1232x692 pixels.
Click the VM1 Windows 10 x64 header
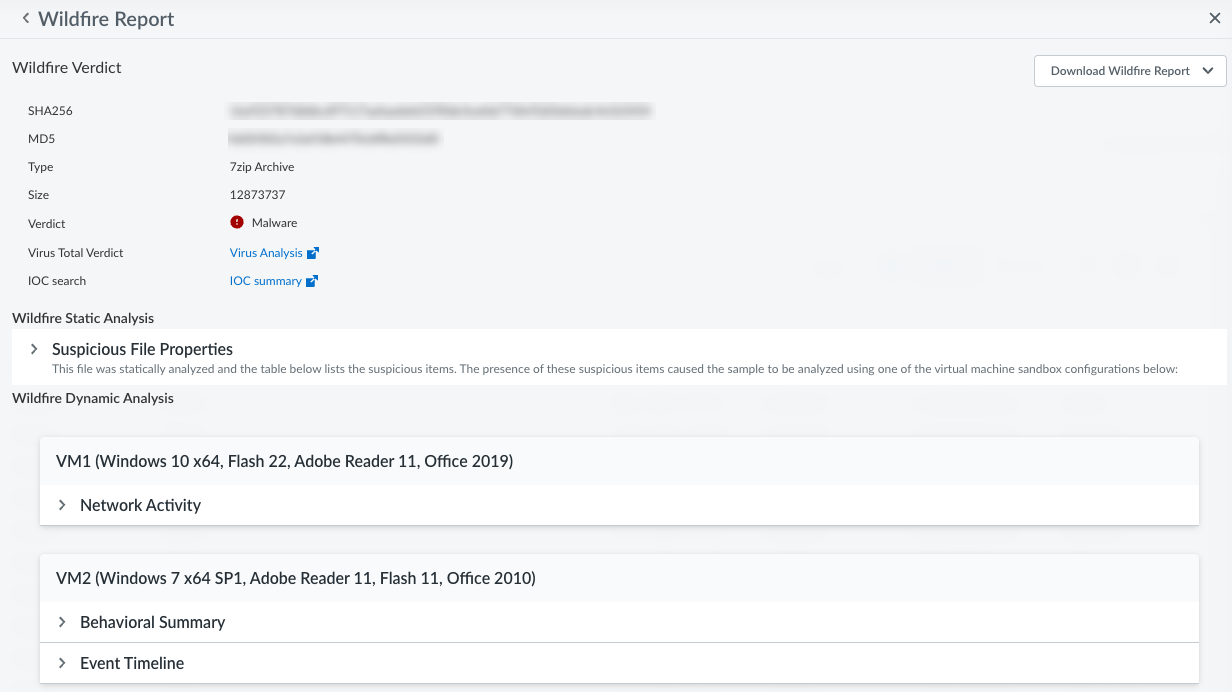[284, 461]
